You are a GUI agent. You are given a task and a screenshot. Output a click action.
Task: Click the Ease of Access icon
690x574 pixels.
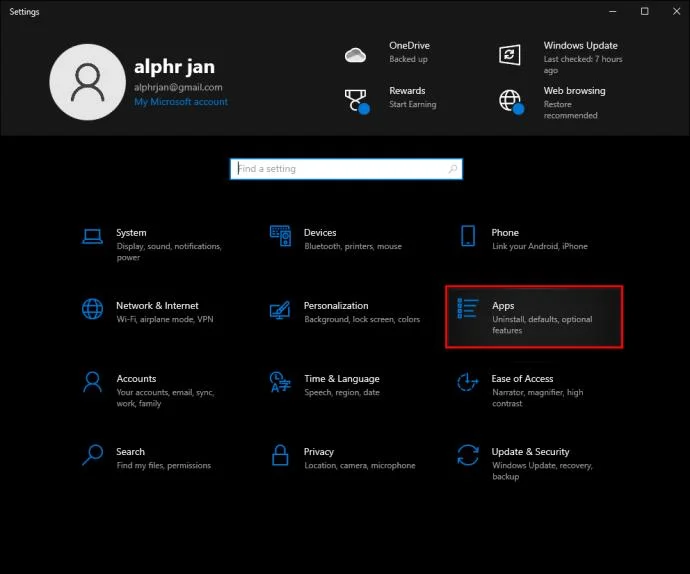coord(468,382)
